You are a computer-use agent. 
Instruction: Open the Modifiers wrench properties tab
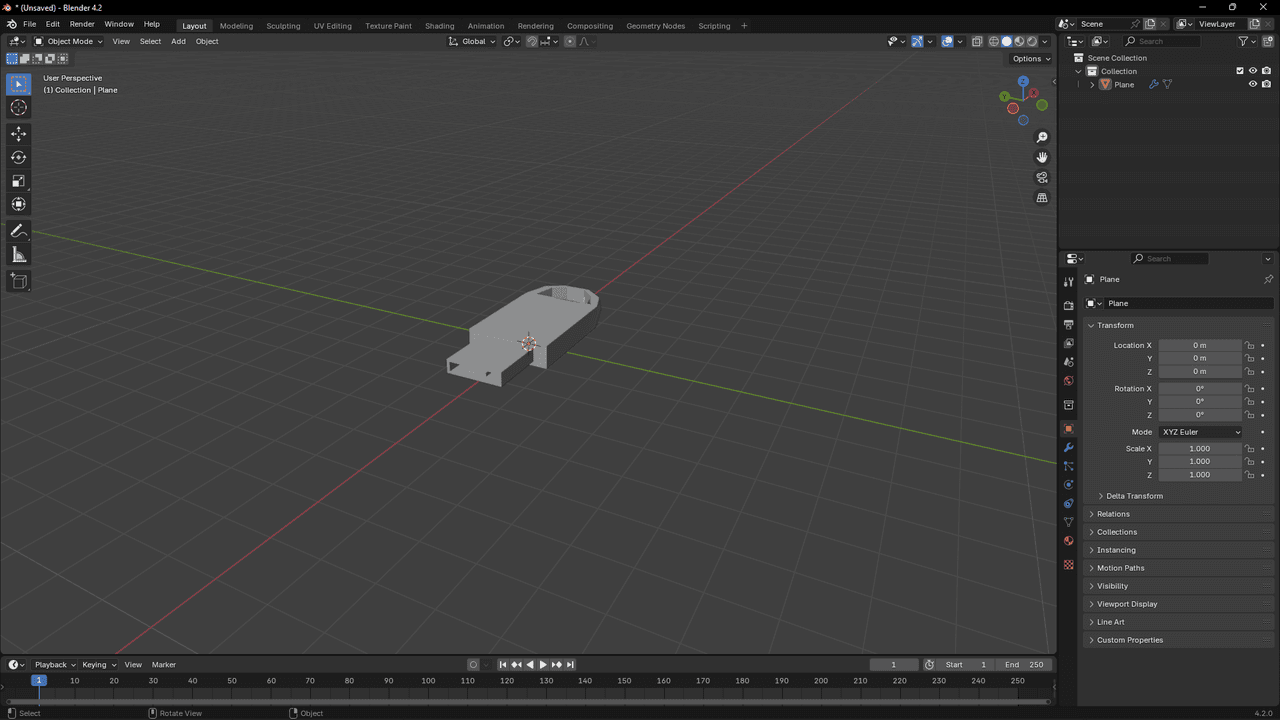coord(1068,447)
